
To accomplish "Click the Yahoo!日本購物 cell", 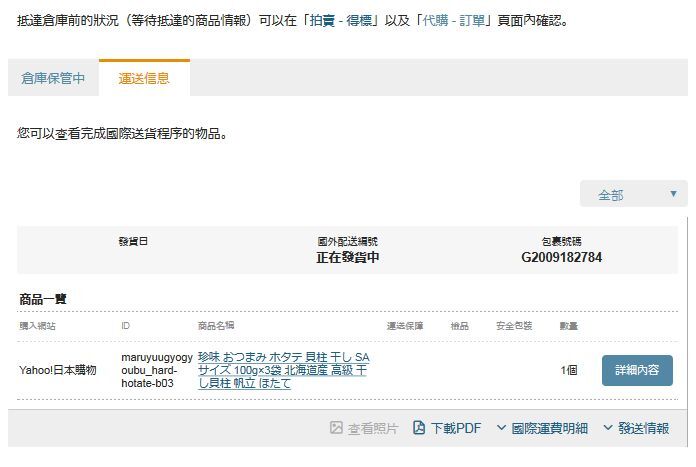I will [x=58, y=370].
